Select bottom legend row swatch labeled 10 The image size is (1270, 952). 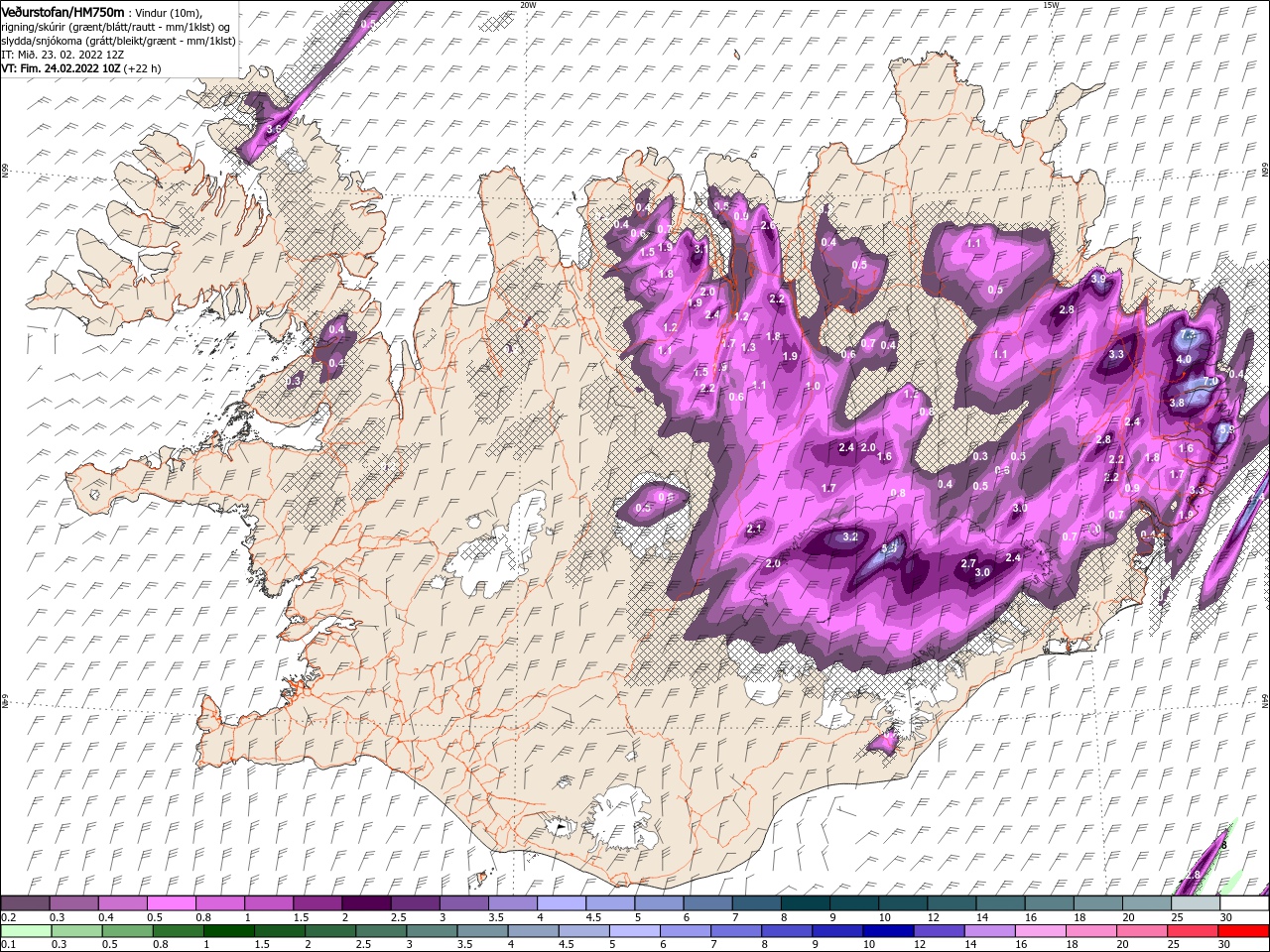(x=889, y=931)
